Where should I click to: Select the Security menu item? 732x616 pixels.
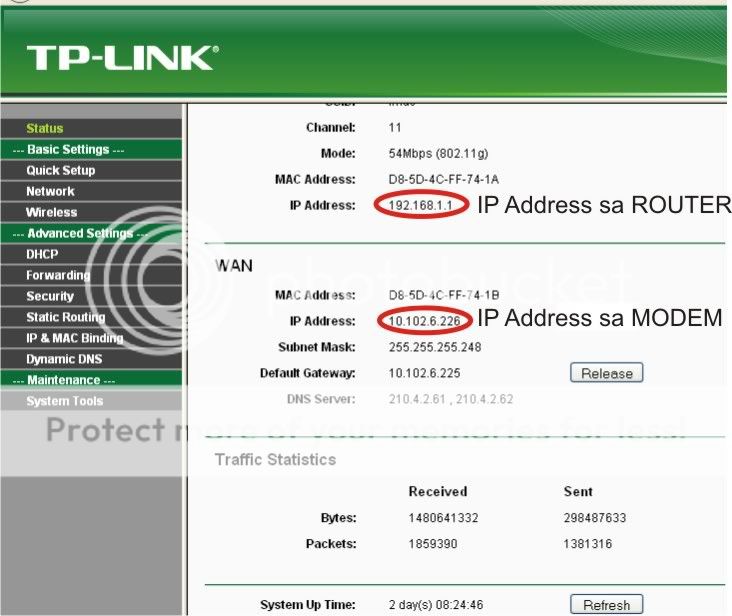[x=50, y=296]
